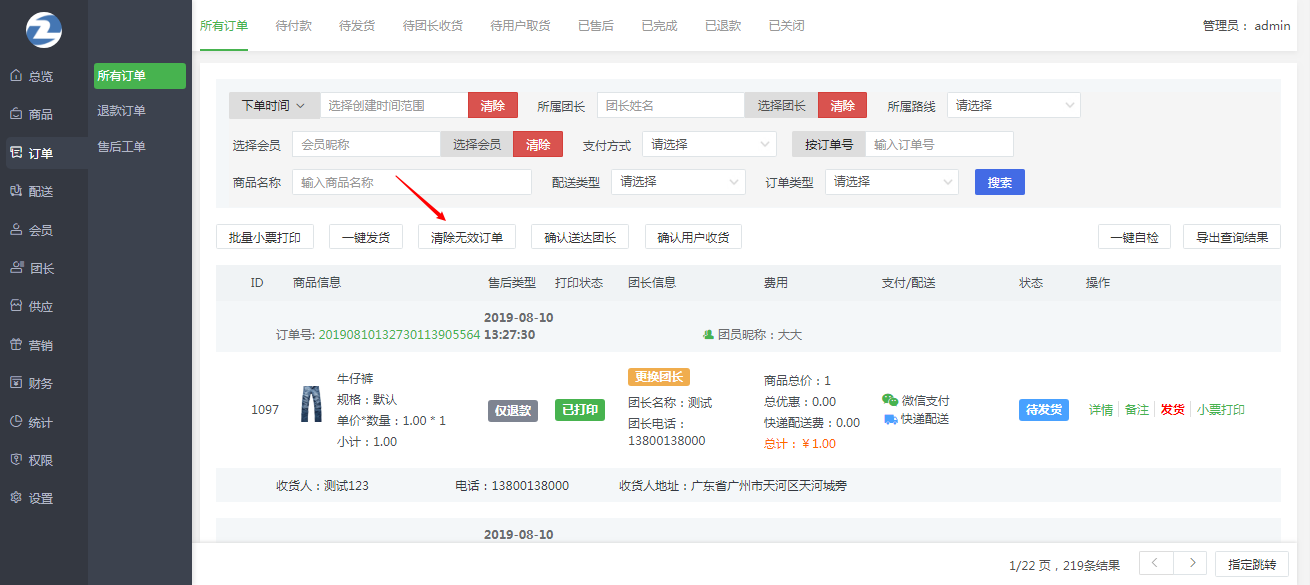Go to next page using right arrow
This screenshot has width=1310, height=585.
pyautogui.click(x=1190, y=564)
